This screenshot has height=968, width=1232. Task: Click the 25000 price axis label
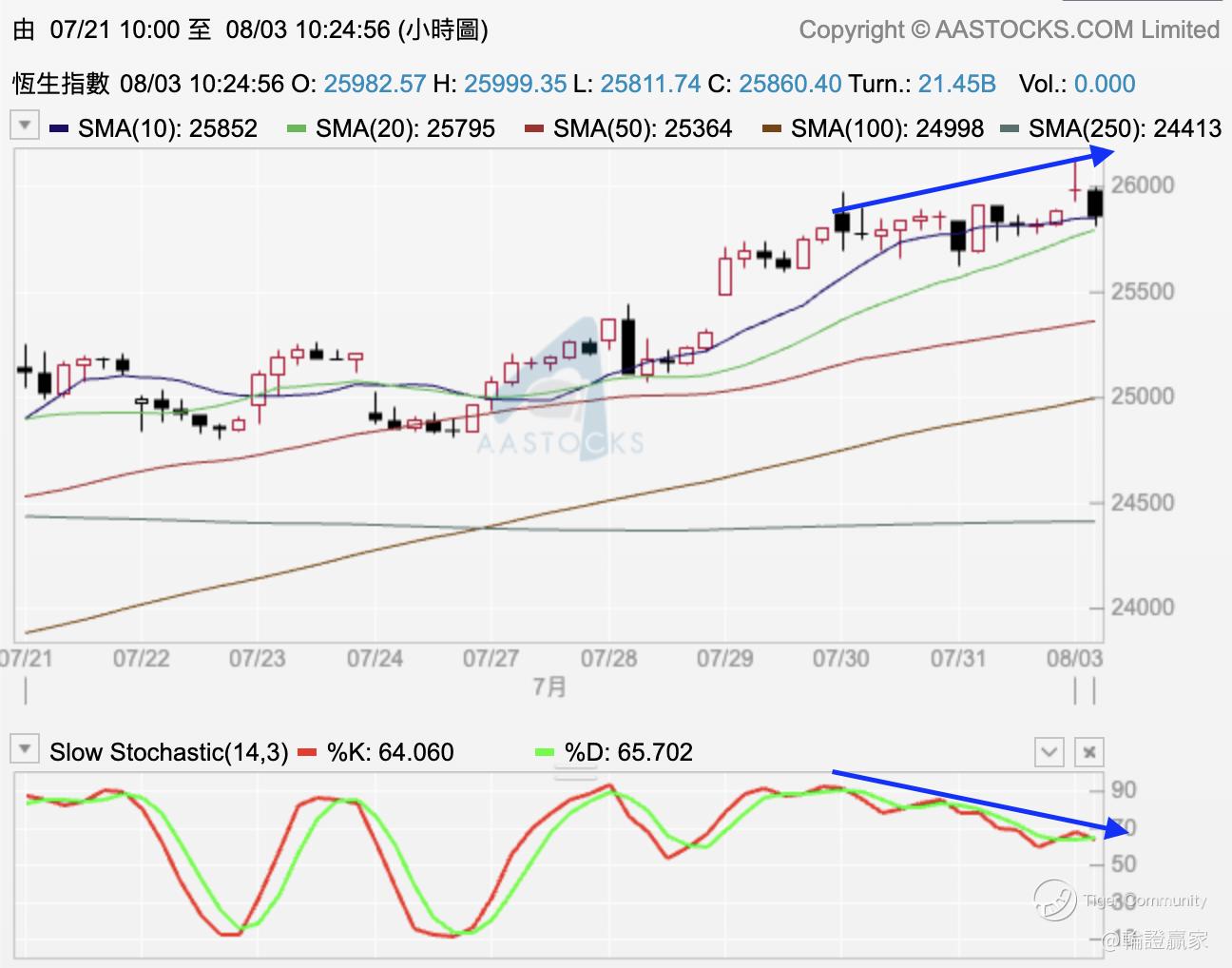[x=1143, y=397]
